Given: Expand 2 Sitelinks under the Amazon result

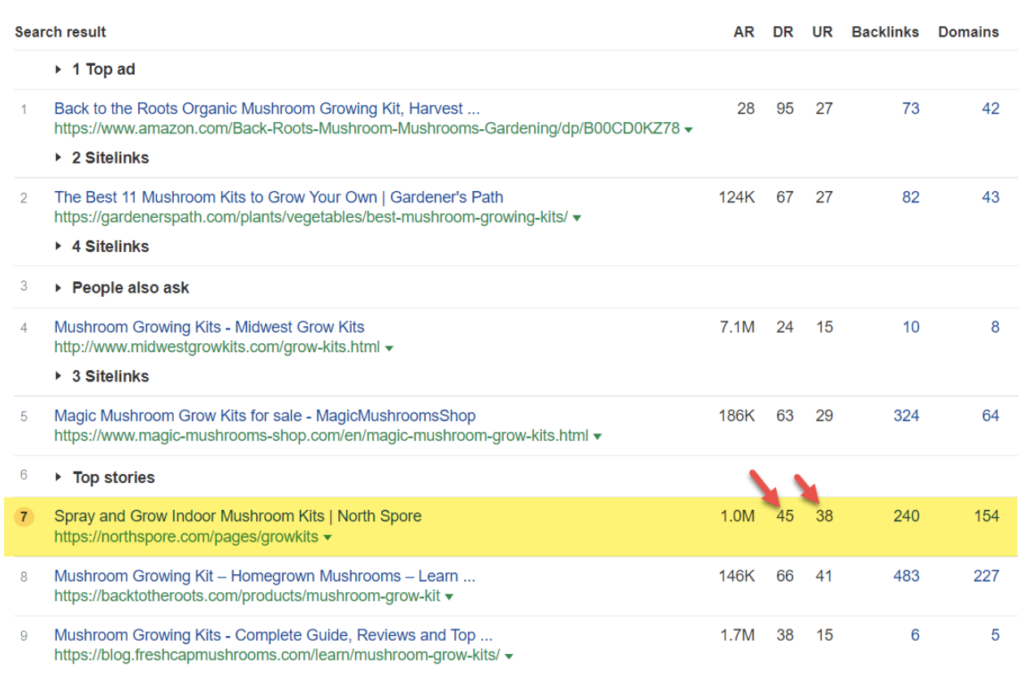Looking at the screenshot, I should point(103,158).
